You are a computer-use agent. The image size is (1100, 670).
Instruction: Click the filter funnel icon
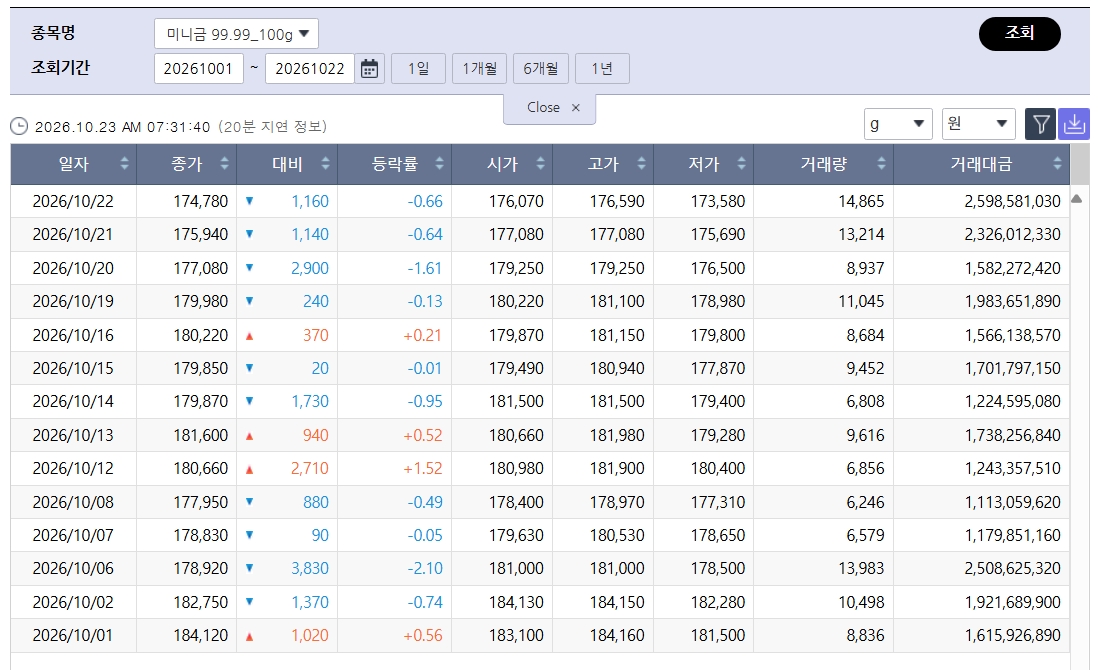[x=1040, y=124]
